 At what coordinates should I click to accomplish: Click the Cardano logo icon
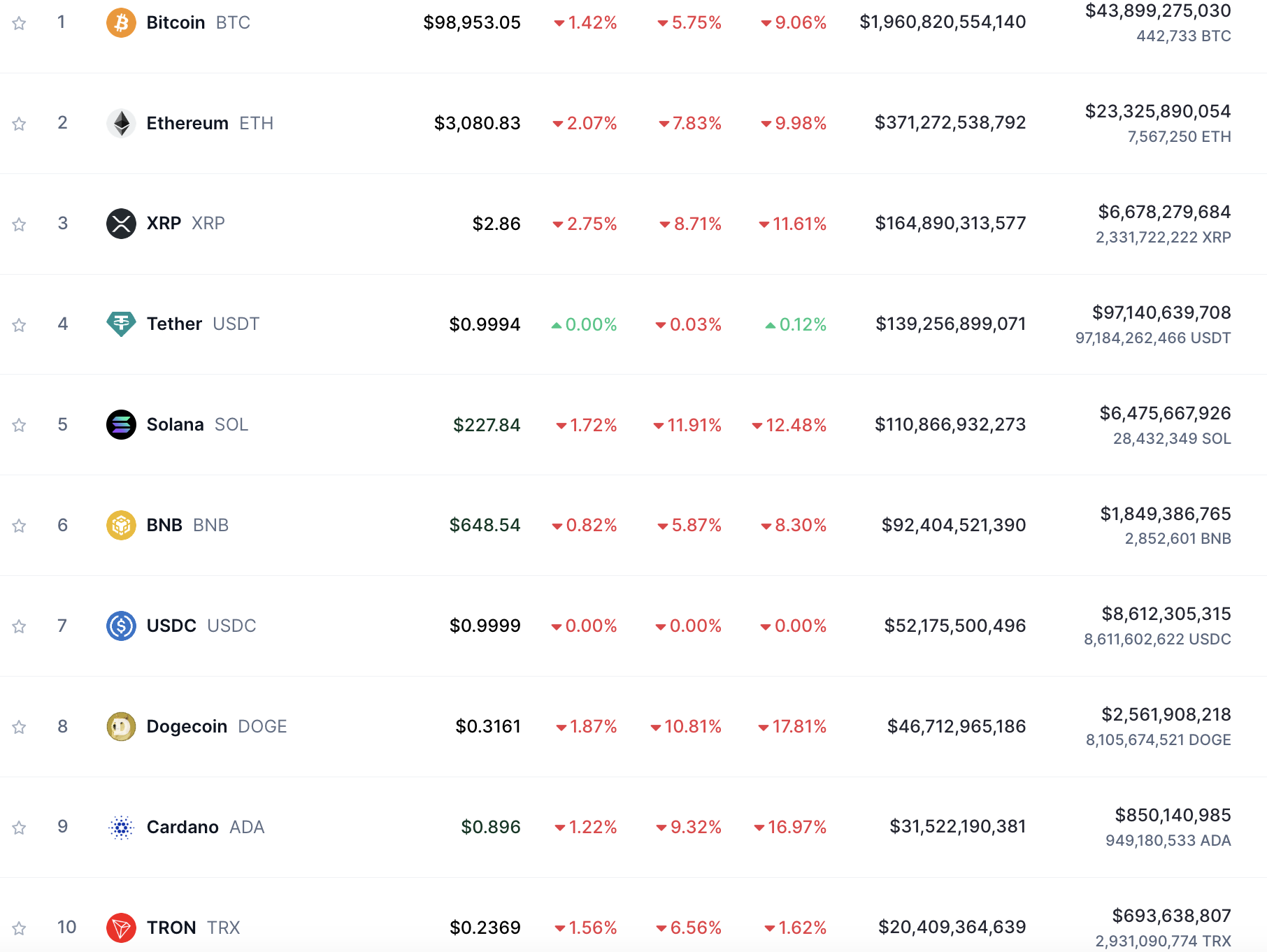pyautogui.click(x=121, y=828)
